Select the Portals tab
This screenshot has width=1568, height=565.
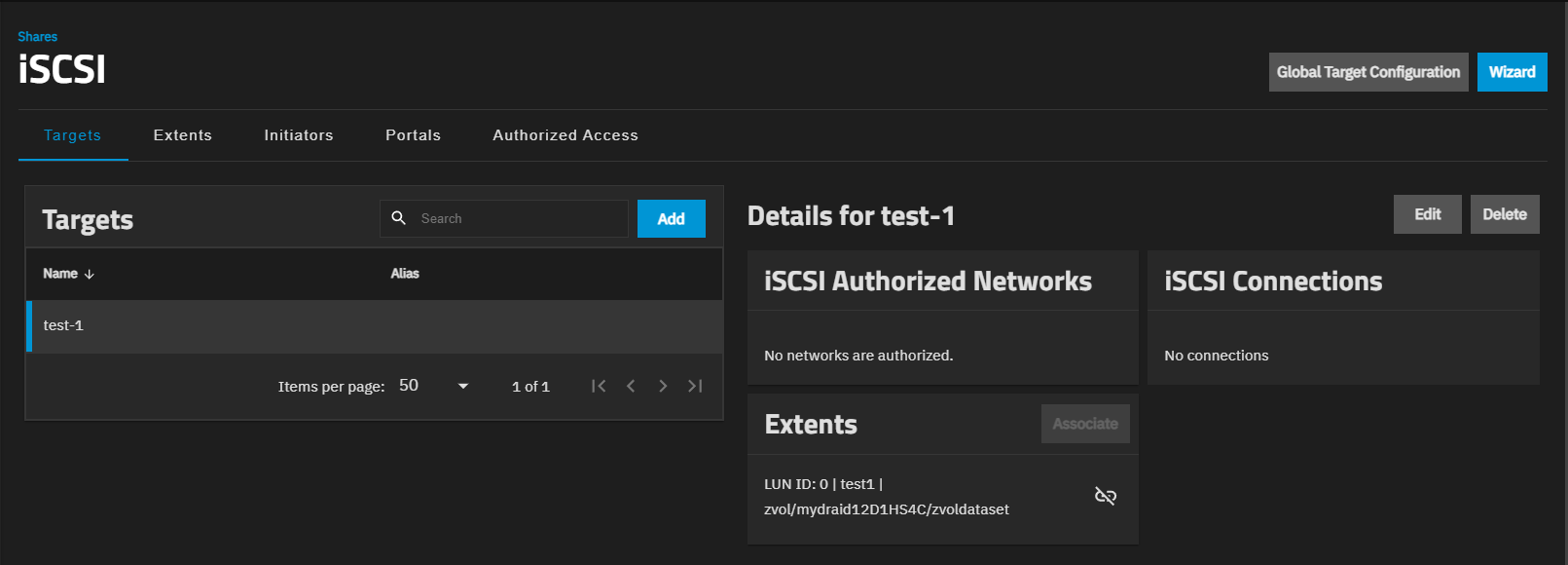(x=413, y=135)
